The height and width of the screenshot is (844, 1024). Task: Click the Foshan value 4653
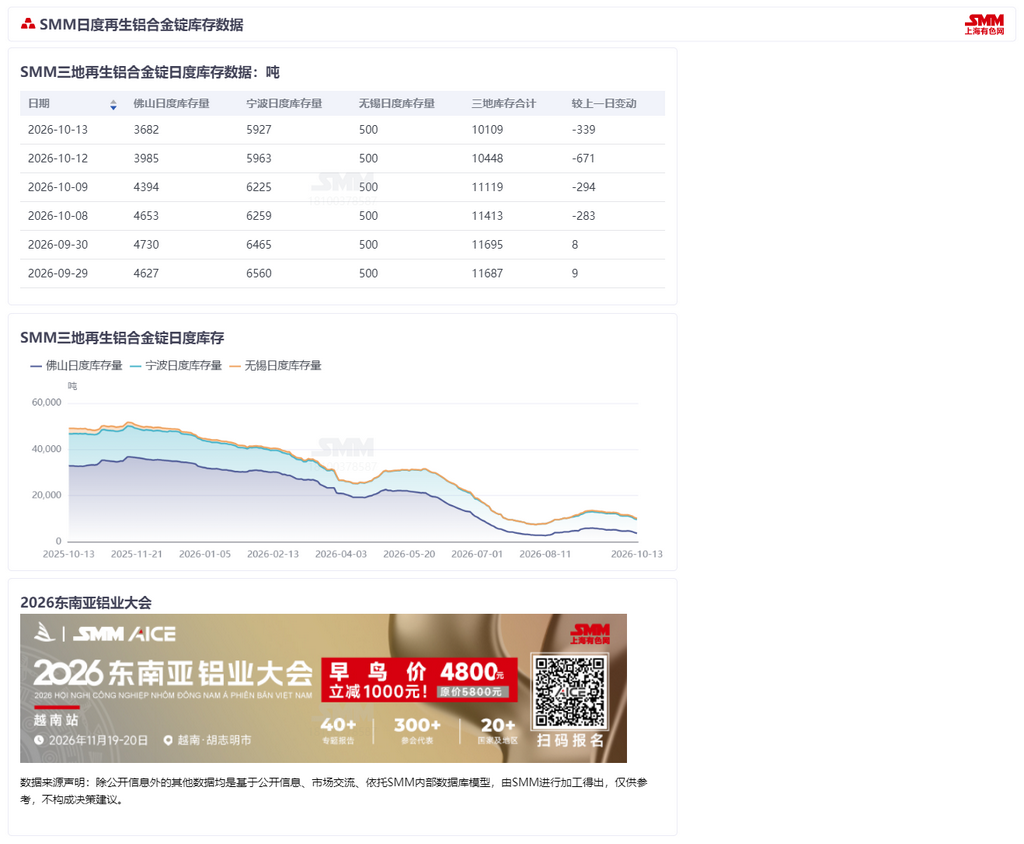pyautogui.click(x=146, y=216)
